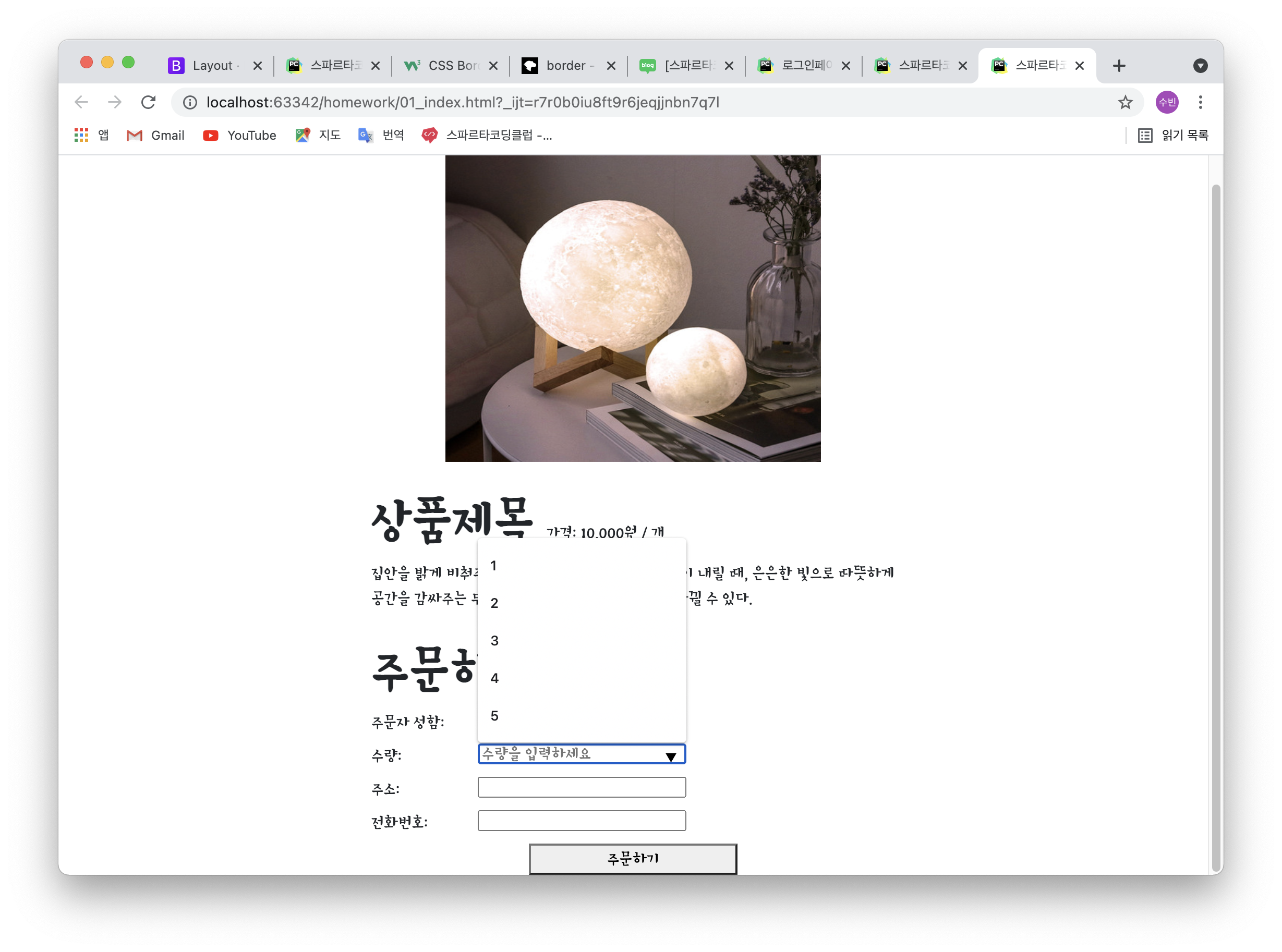Toggle the 수량 dropdown arrow
1282x952 pixels.
coord(670,756)
